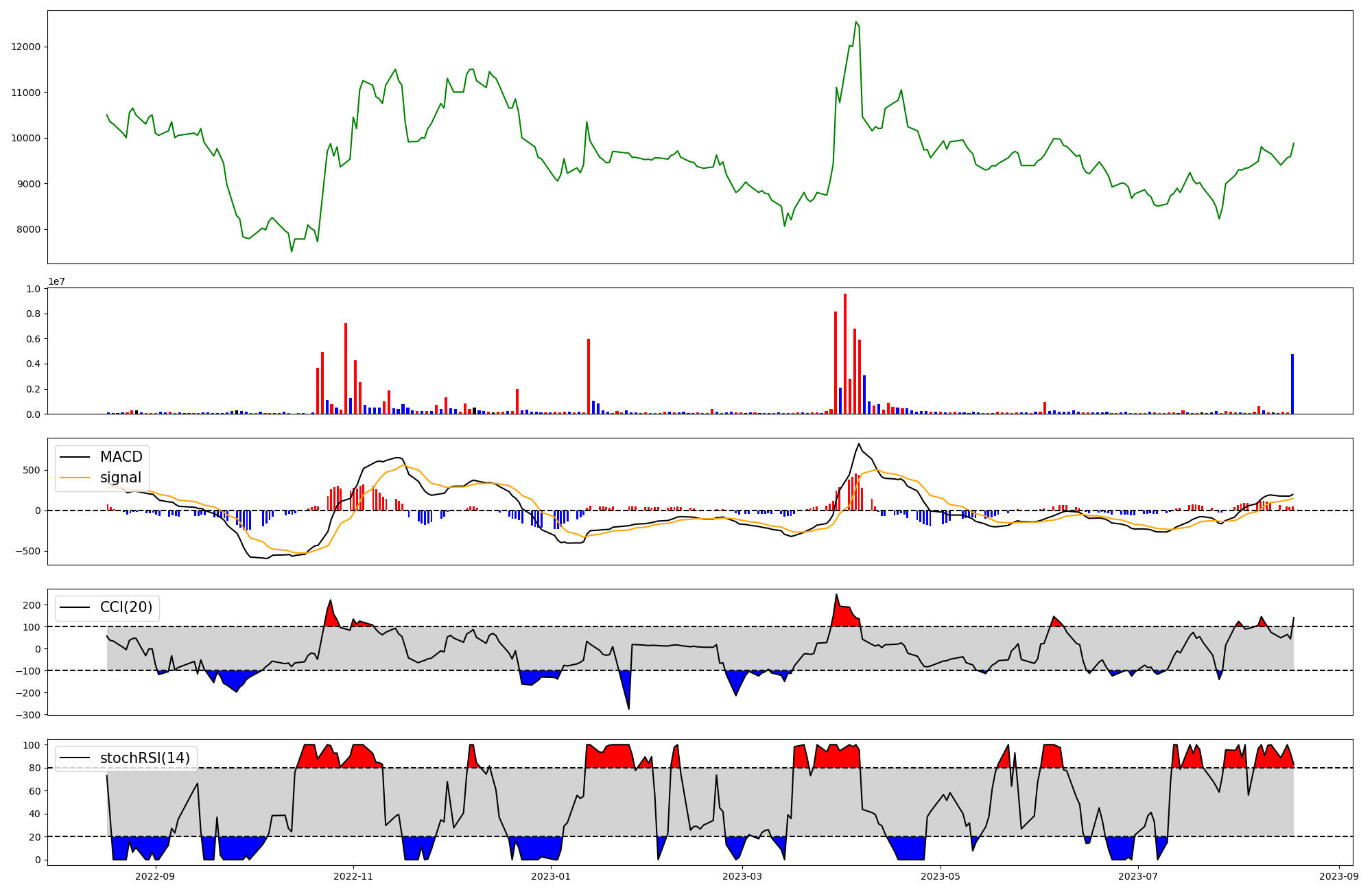Click the 12000 price axis tick label
This screenshot has width=1372, height=892.
pyautogui.click(x=26, y=47)
